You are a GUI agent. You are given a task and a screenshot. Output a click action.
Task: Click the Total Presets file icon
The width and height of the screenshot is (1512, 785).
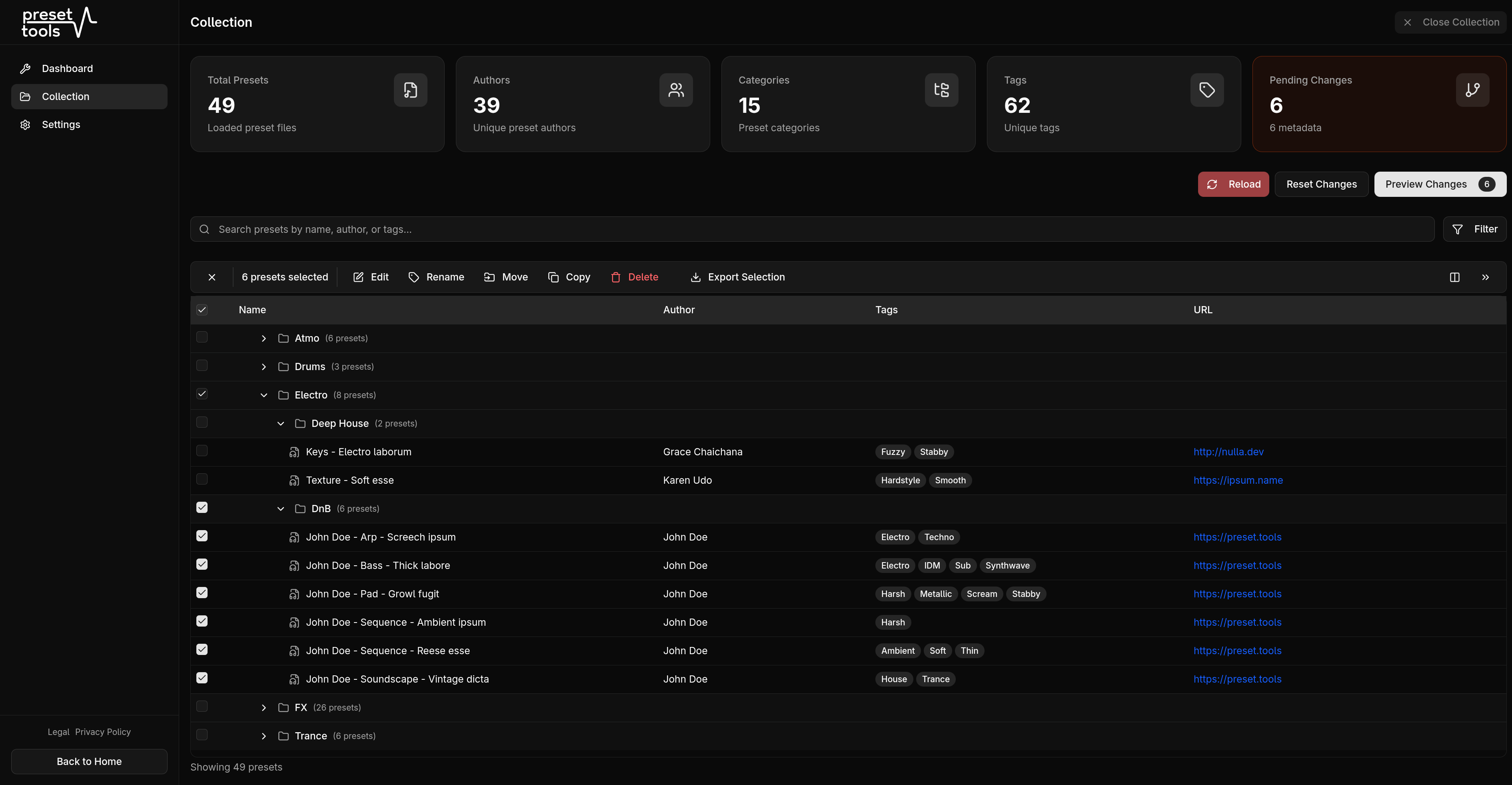[410, 90]
